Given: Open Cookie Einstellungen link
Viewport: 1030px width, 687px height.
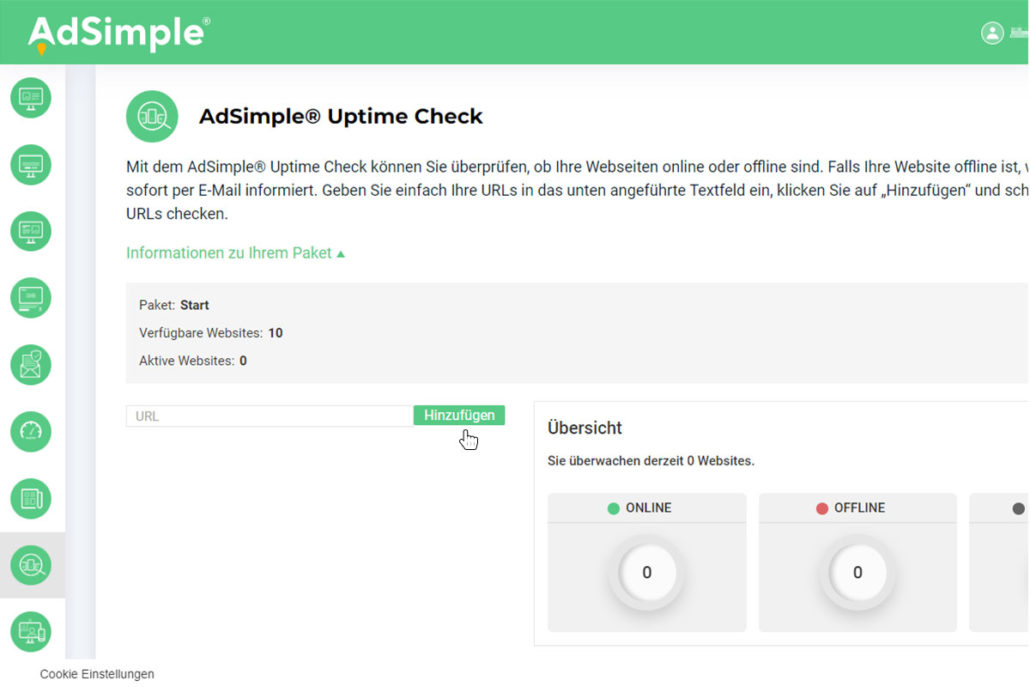Looking at the screenshot, I should (97, 674).
